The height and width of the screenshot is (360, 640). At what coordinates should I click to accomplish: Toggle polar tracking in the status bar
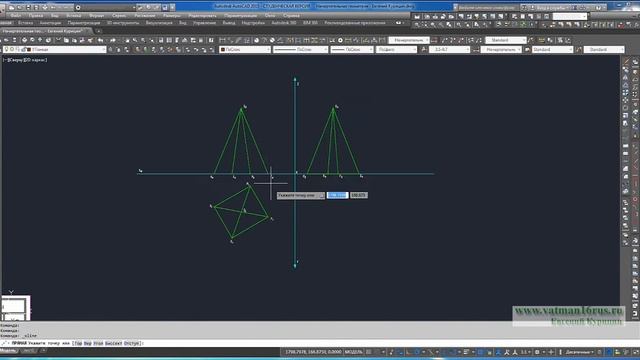[x=417, y=352]
